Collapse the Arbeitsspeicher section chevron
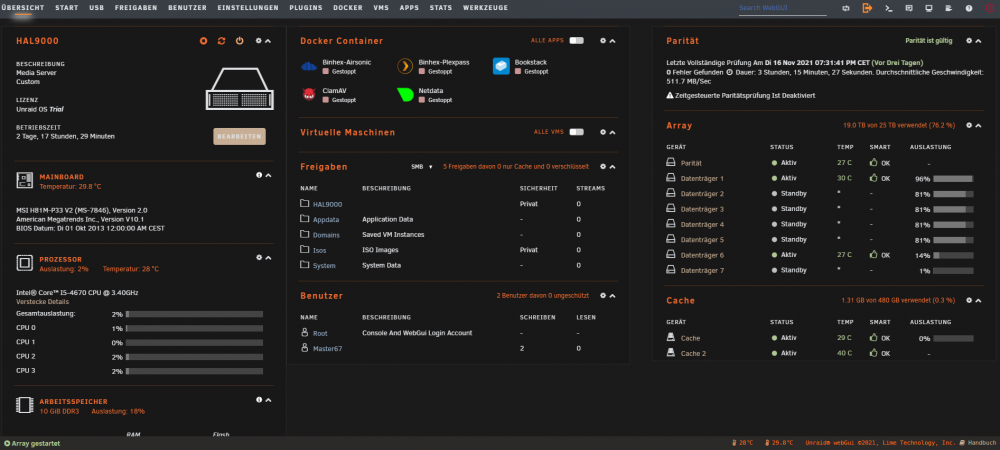Screen dimensions: 1000x450 point(268,400)
